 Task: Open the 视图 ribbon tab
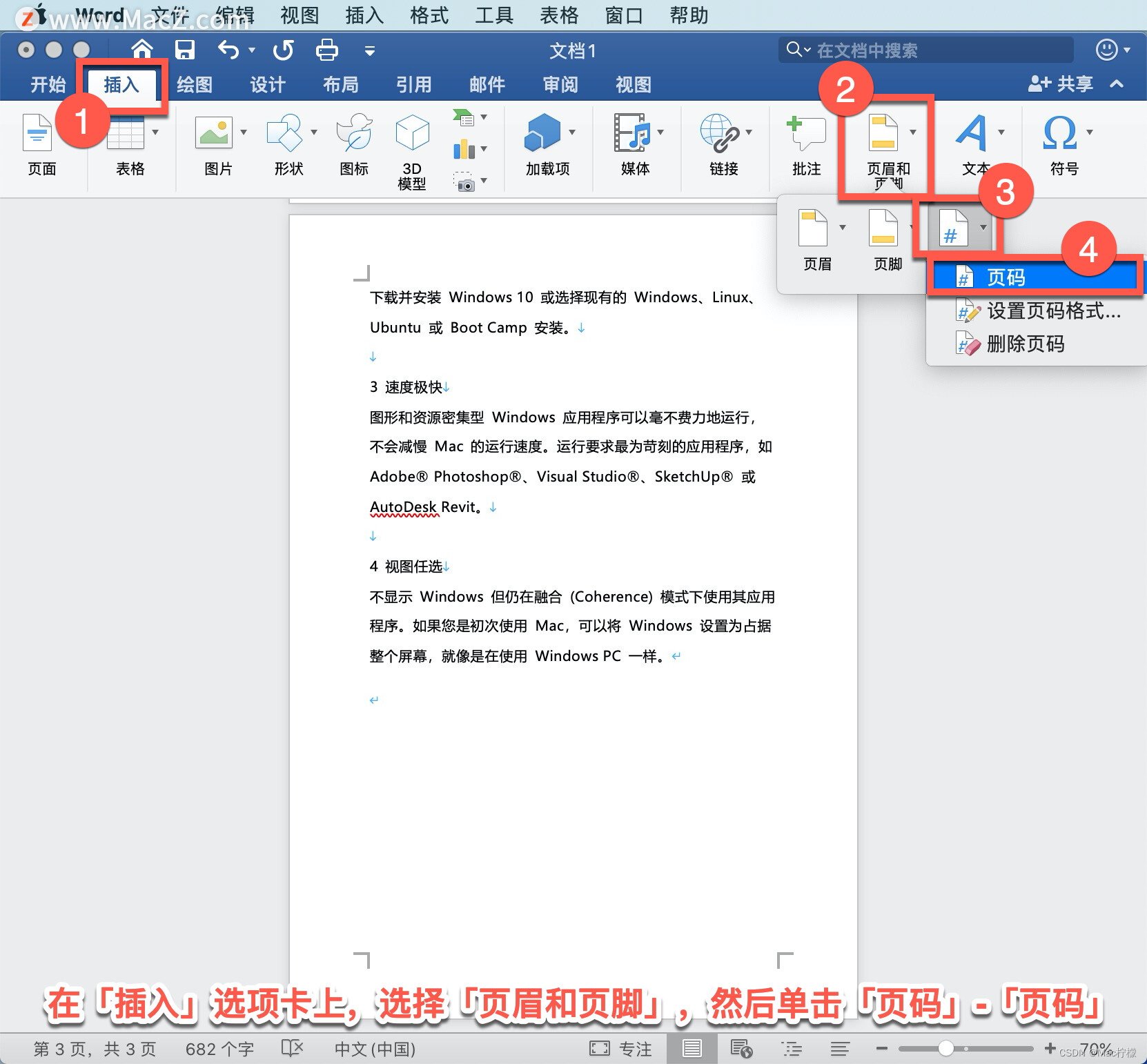pyautogui.click(x=633, y=84)
